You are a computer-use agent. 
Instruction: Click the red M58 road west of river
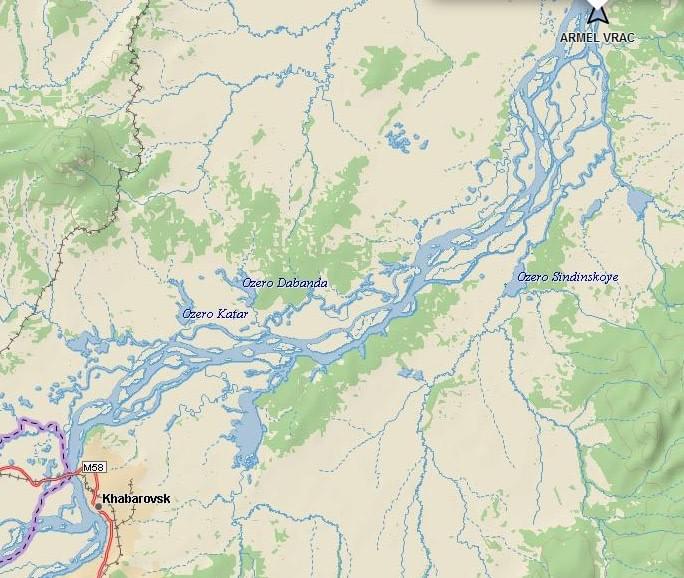31,478
